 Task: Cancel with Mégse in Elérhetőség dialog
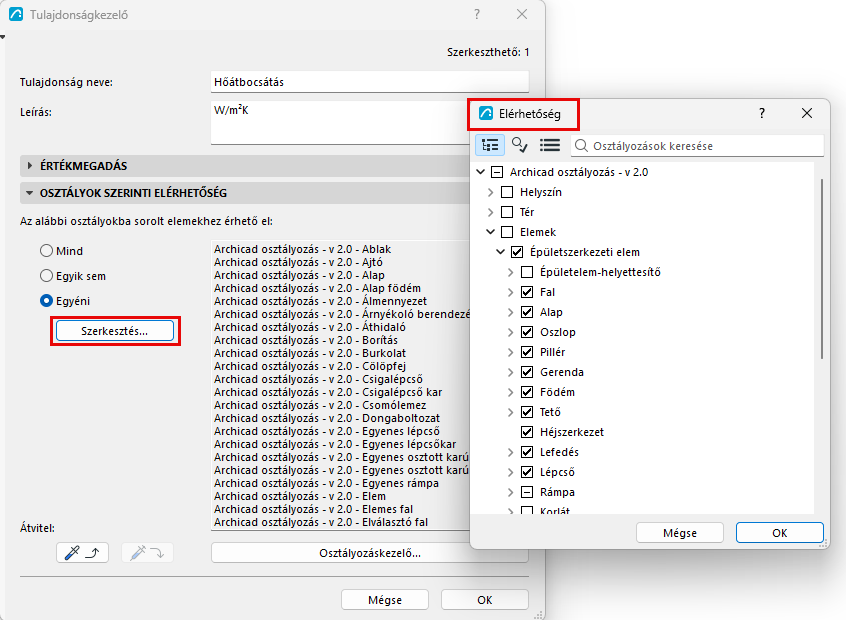coord(680,533)
